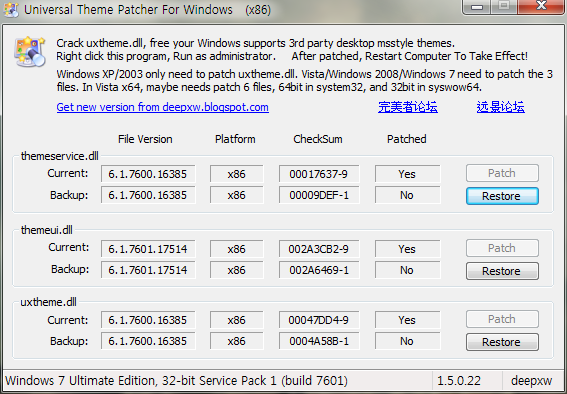This screenshot has height=394, width=567.
Task: Select themeui.dll current version 6.1.7601.17514
Action: pos(148,249)
